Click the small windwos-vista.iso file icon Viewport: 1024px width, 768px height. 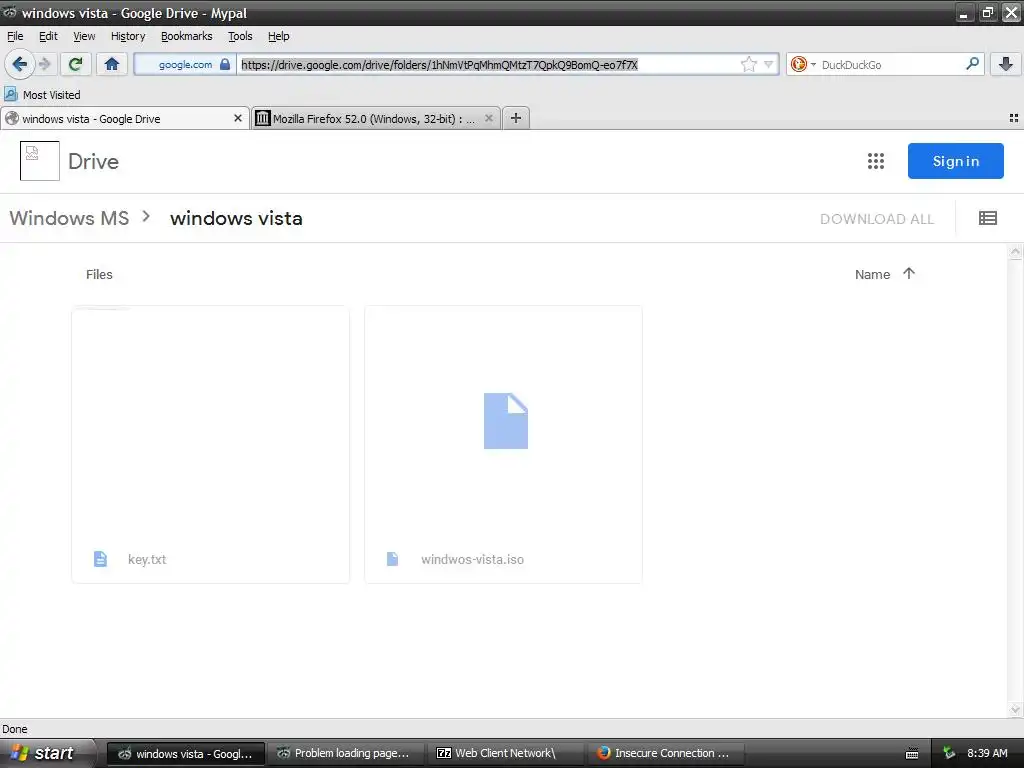pos(392,559)
